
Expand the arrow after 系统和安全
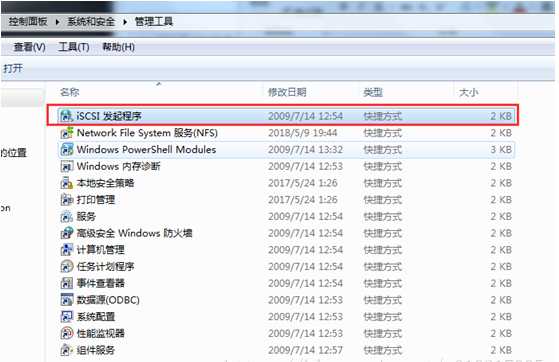pos(125,22)
